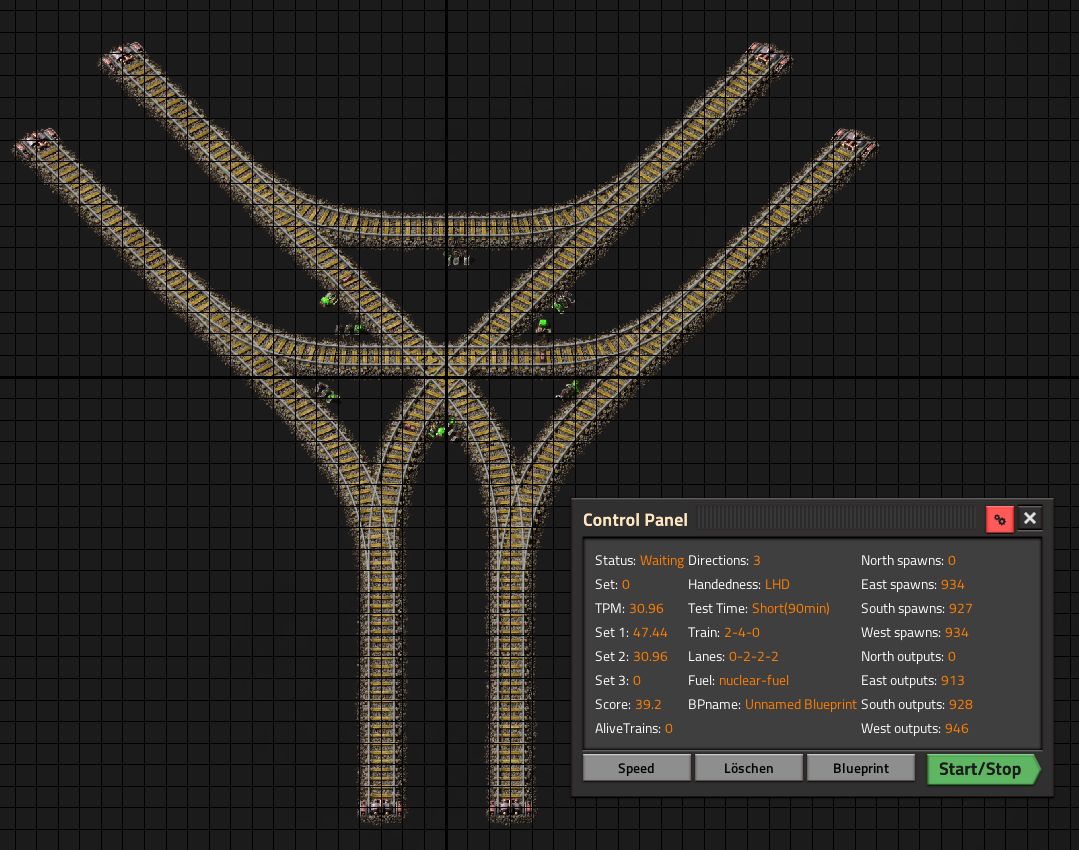Image resolution: width=1079 pixels, height=850 pixels.
Task: Click the Löschen button
Action: pyautogui.click(x=749, y=768)
